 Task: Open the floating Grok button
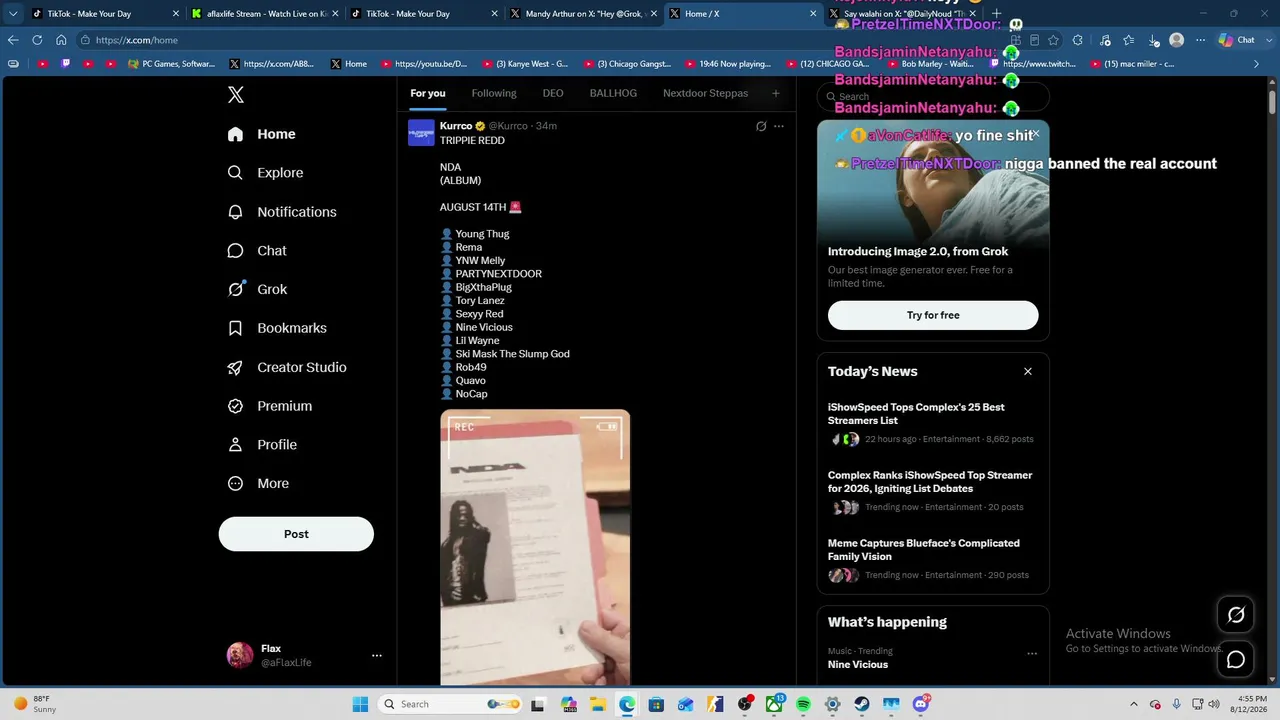pyautogui.click(x=1236, y=615)
